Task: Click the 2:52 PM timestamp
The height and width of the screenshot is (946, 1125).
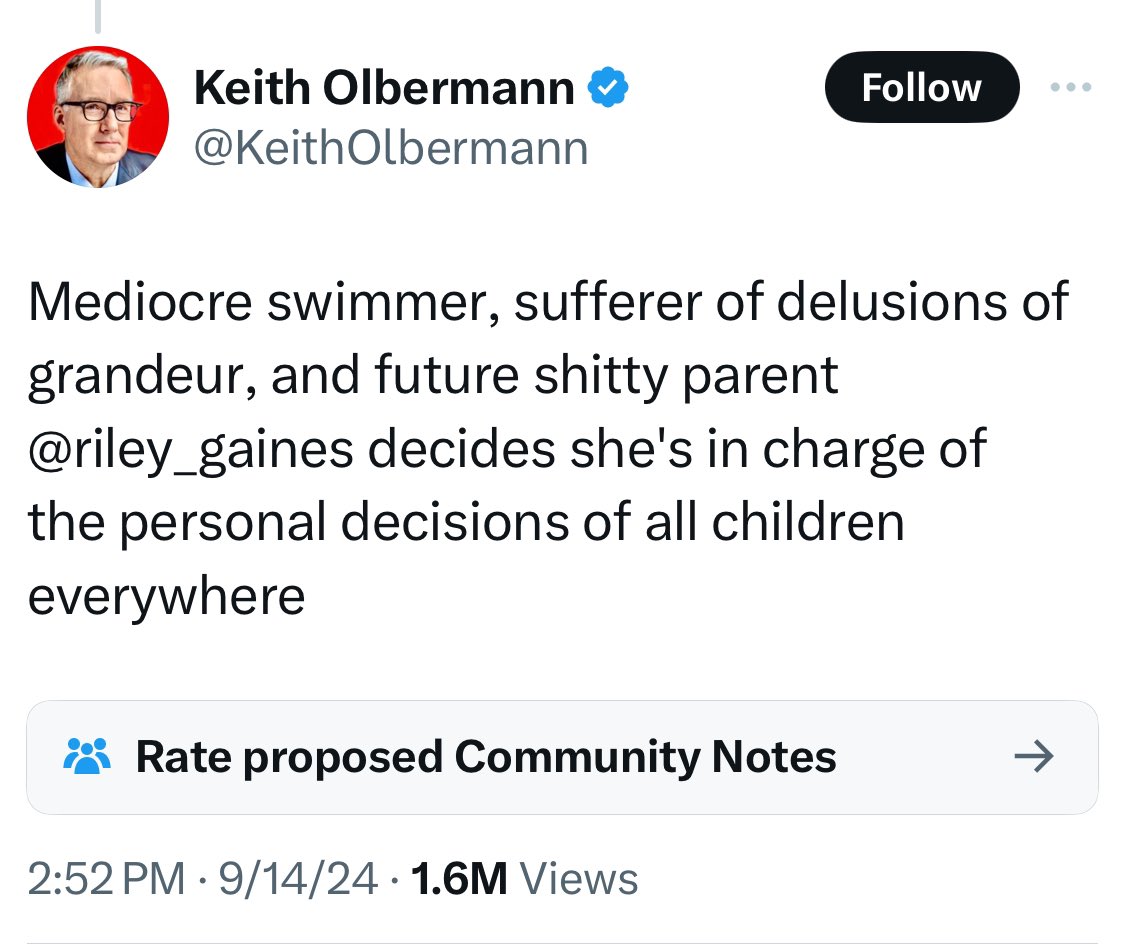Action: click(x=106, y=879)
